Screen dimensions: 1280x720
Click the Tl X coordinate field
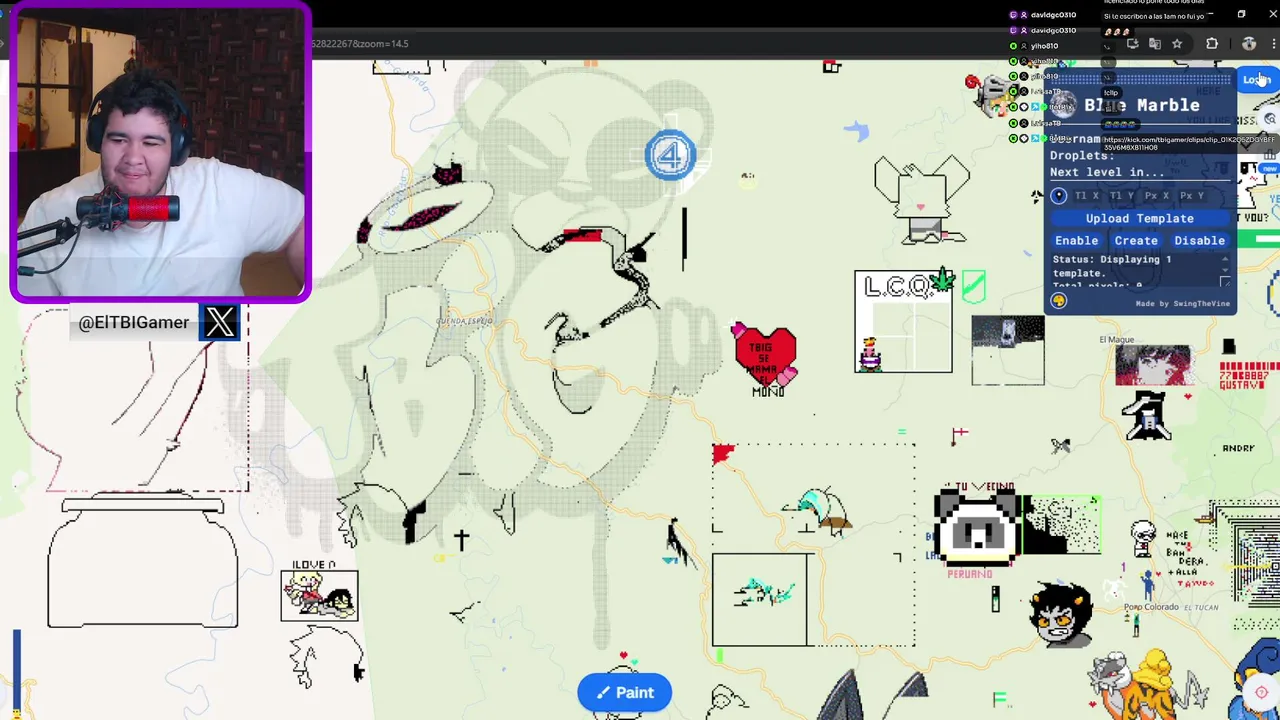coord(1087,196)
